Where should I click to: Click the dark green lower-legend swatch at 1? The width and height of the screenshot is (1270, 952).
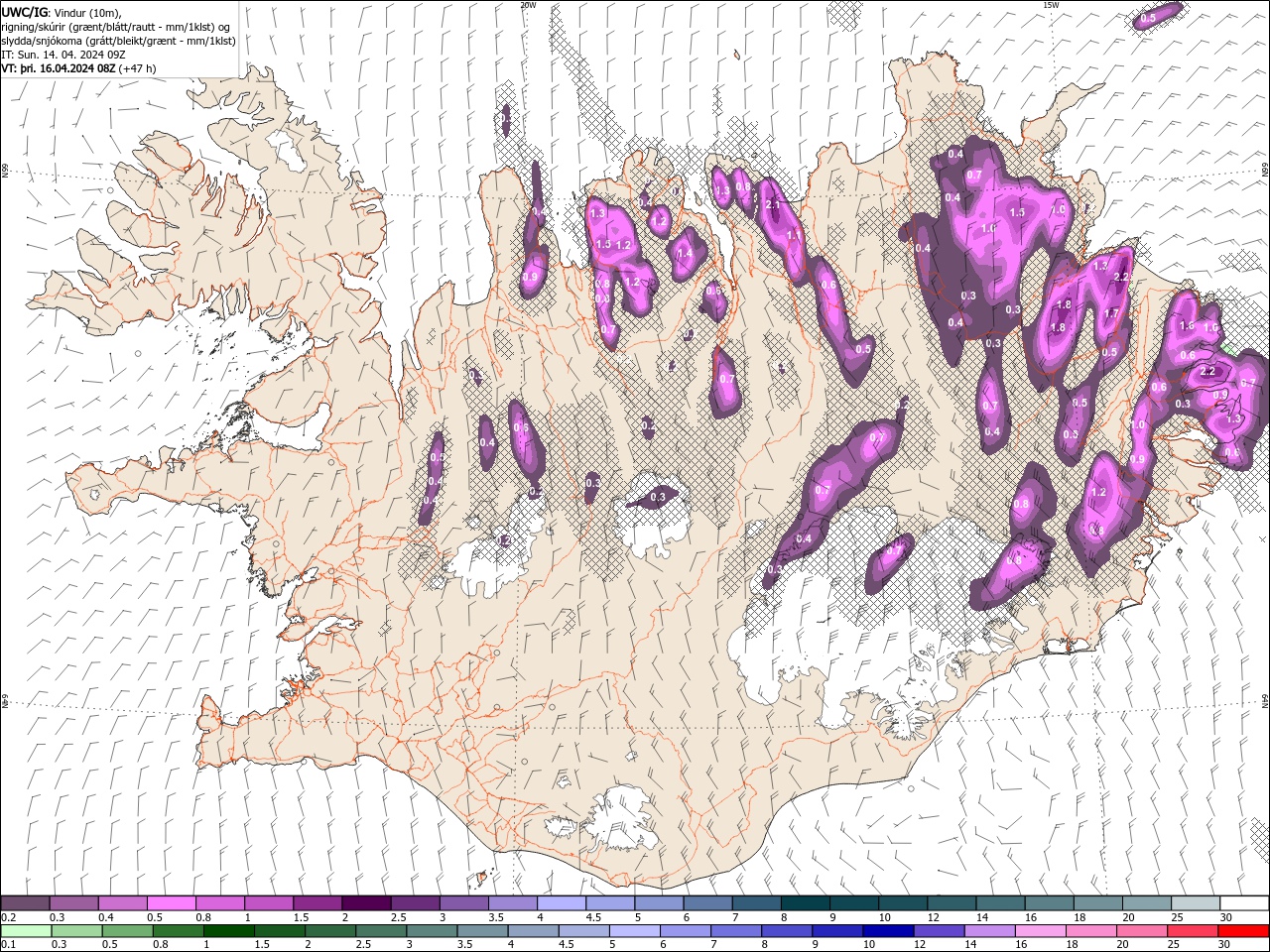coord(229,931)
